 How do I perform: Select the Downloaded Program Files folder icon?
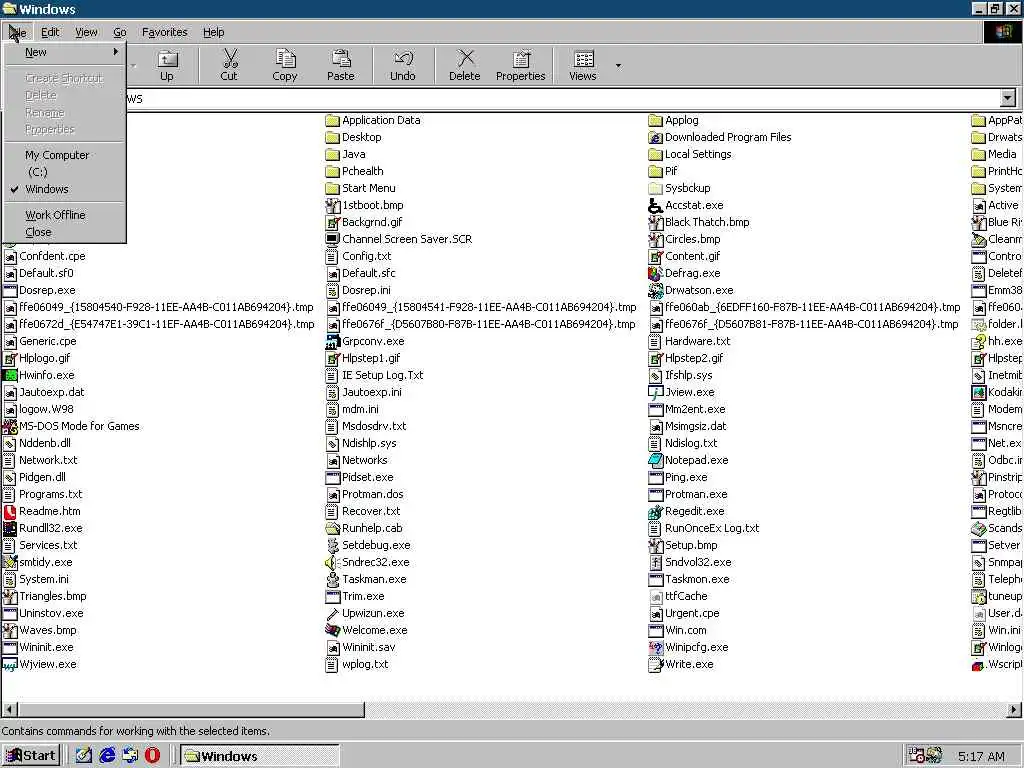tap(655, 137)
